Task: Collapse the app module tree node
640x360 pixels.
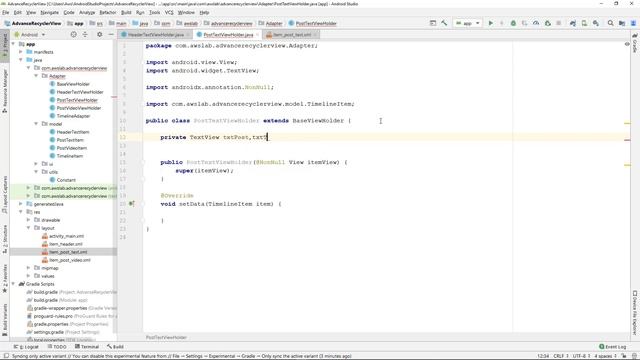Action: [13, 44]
